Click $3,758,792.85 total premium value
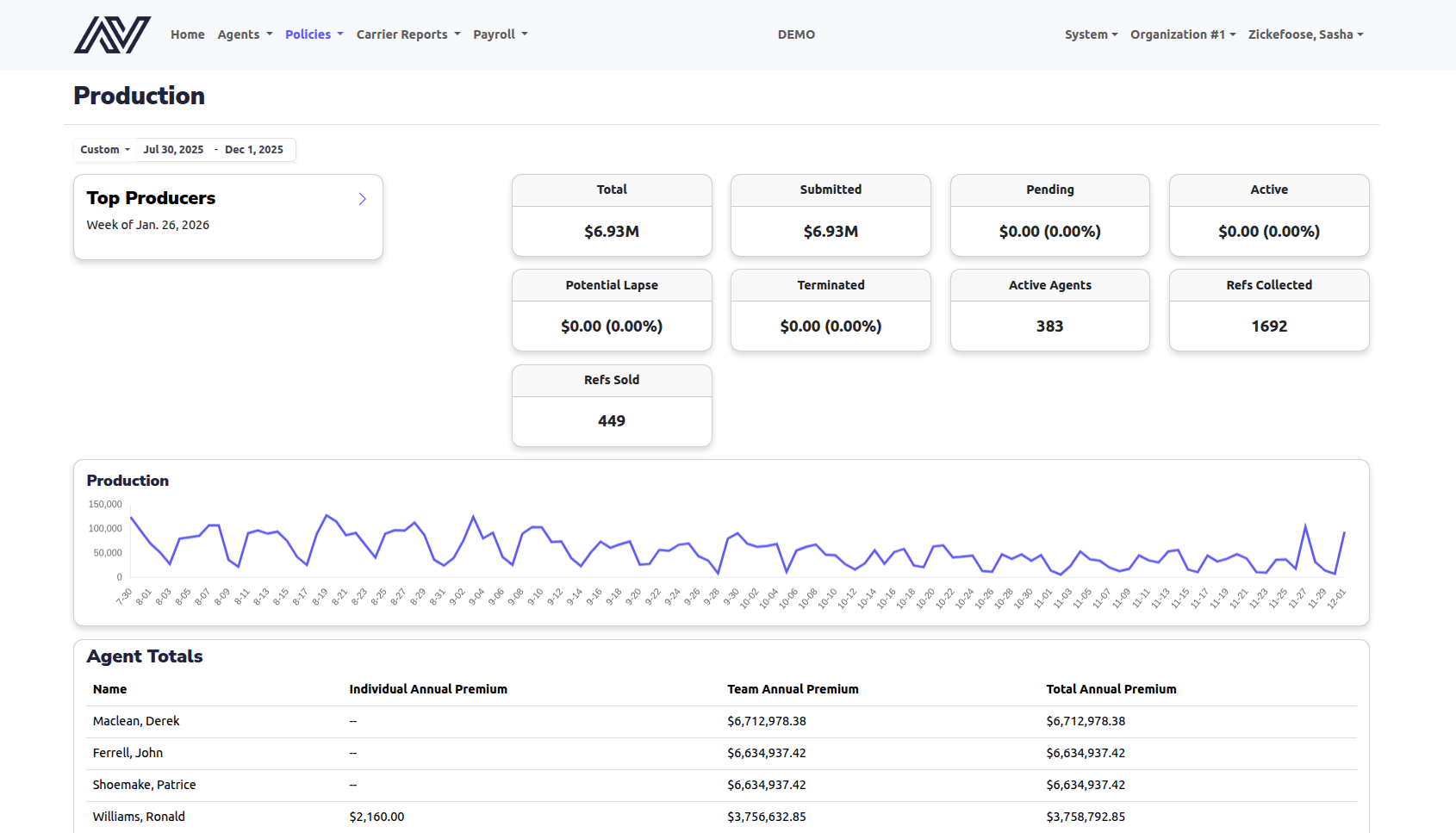This screenshot has width=1456, height=833. [x=1086, y=817]
